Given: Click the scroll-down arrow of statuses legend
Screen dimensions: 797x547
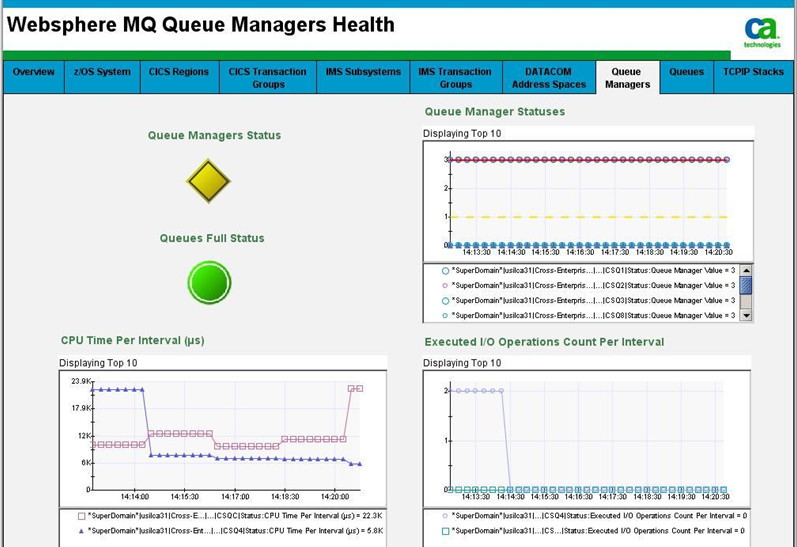Looking at the screenshot, I should pos(746,315).
